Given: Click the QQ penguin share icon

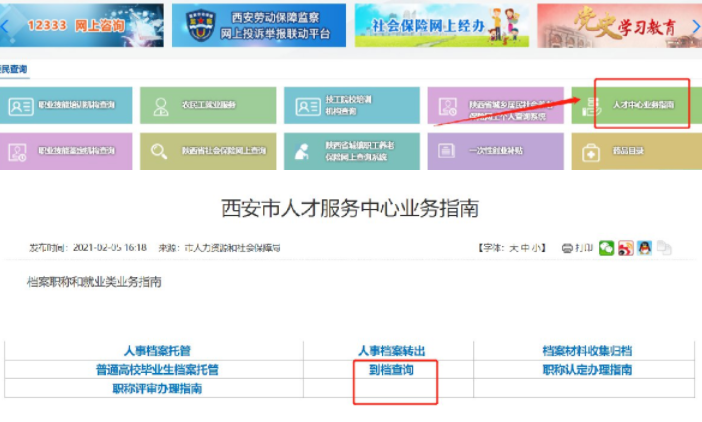Looking at the screenshot, I should pyautogui.click(x=645, y=247).
